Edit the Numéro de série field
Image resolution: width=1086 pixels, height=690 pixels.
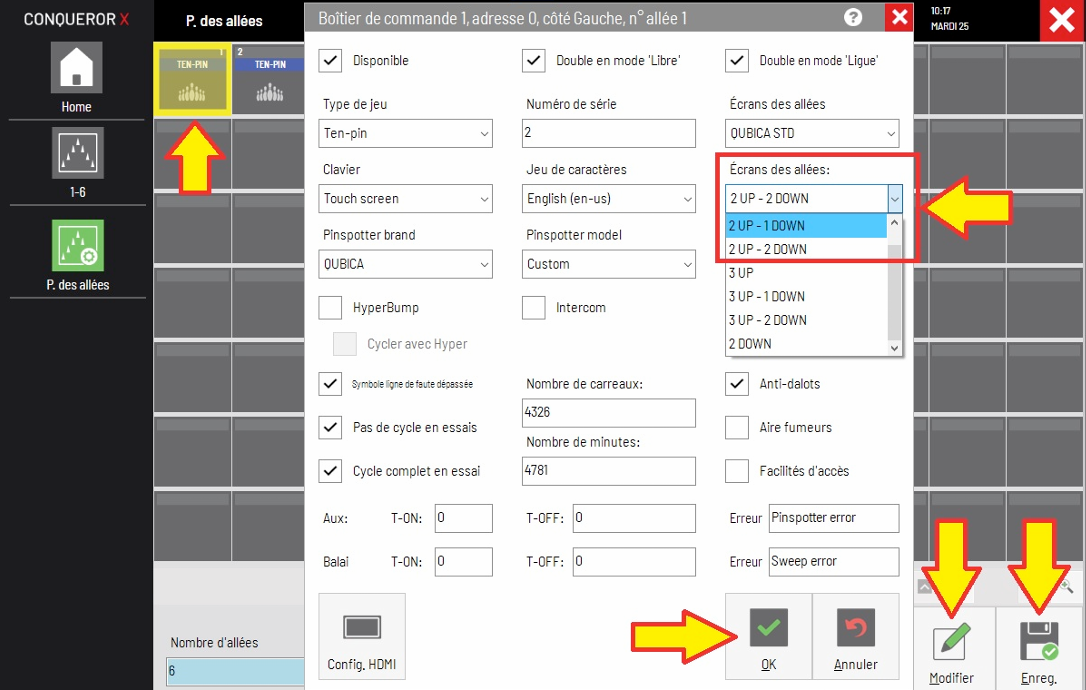[x=609, y=133]
